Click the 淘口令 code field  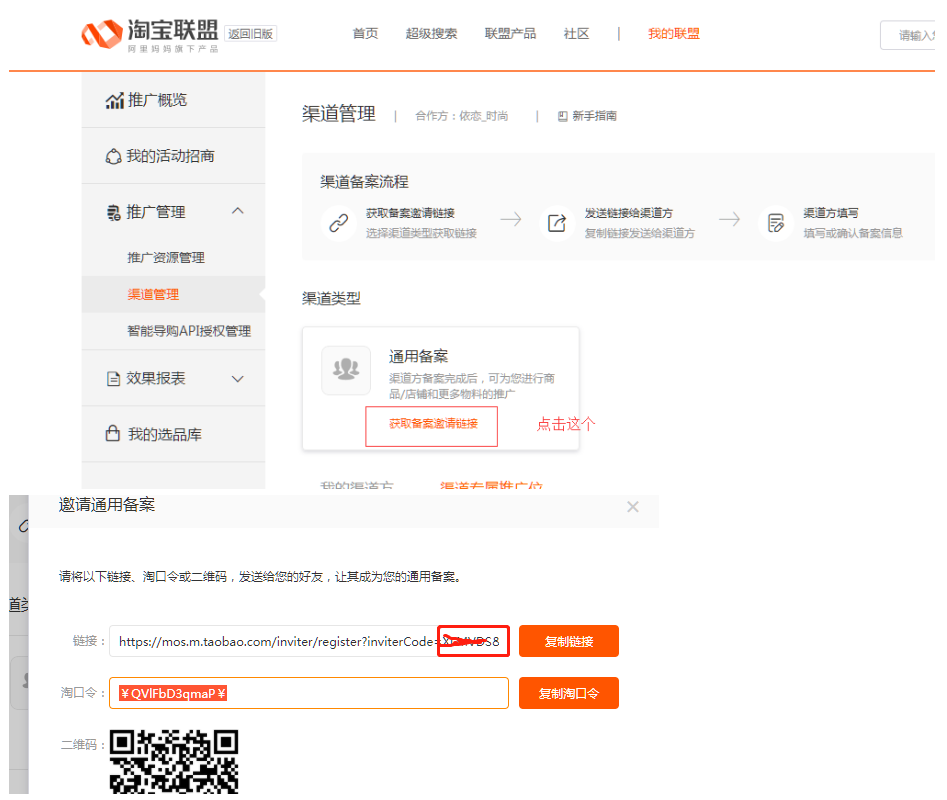(309, 693)
